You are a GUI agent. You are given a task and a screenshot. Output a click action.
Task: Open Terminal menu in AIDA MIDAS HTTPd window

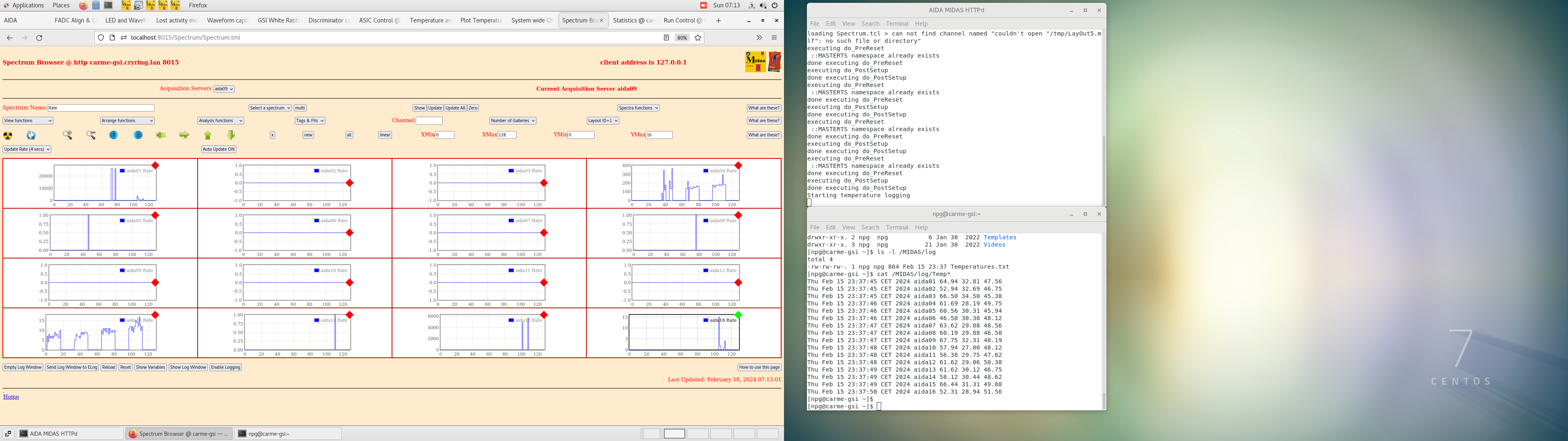[x=897, y=24]
